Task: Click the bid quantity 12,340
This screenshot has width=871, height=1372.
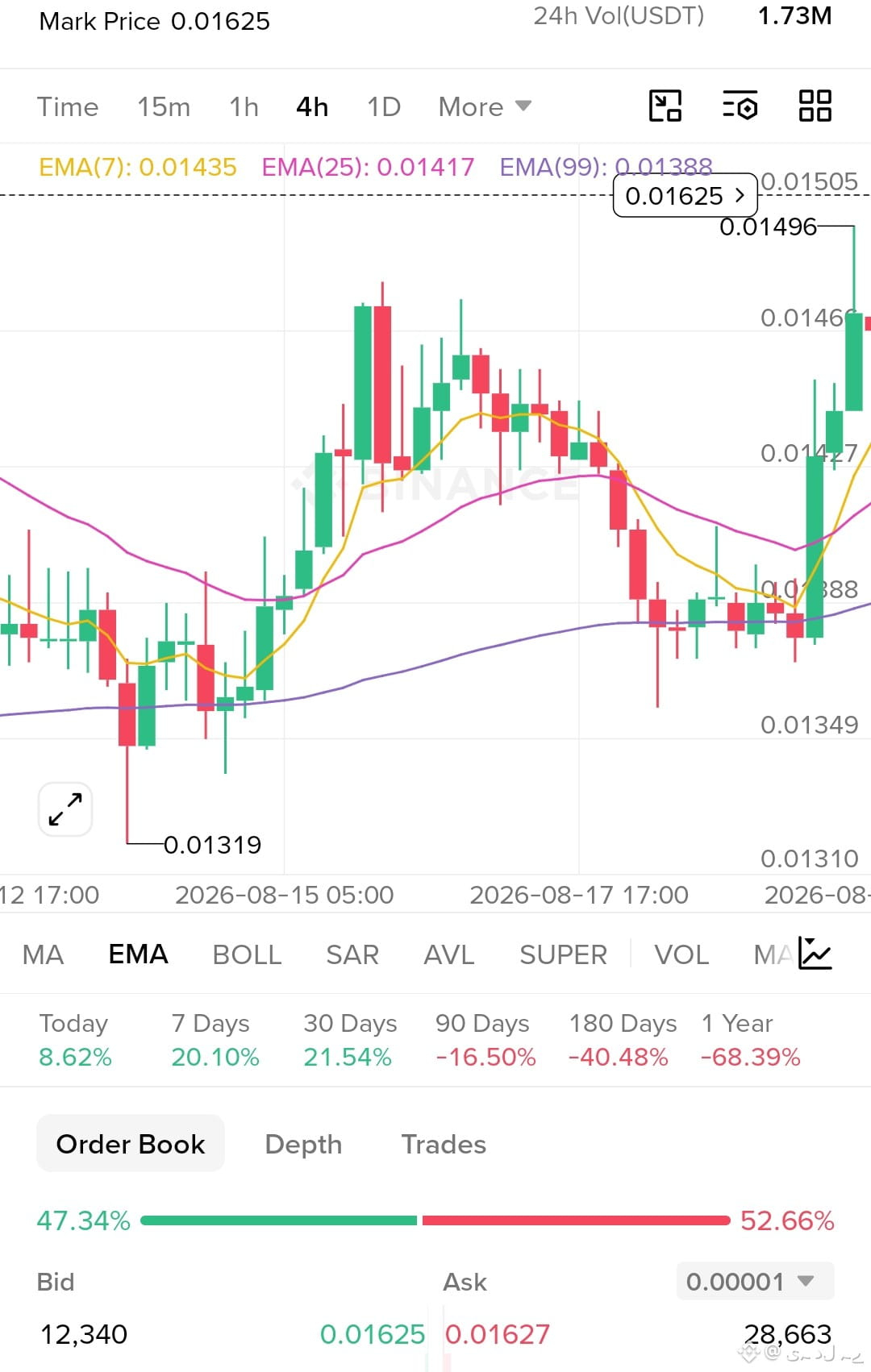Action: [84, 1334]
